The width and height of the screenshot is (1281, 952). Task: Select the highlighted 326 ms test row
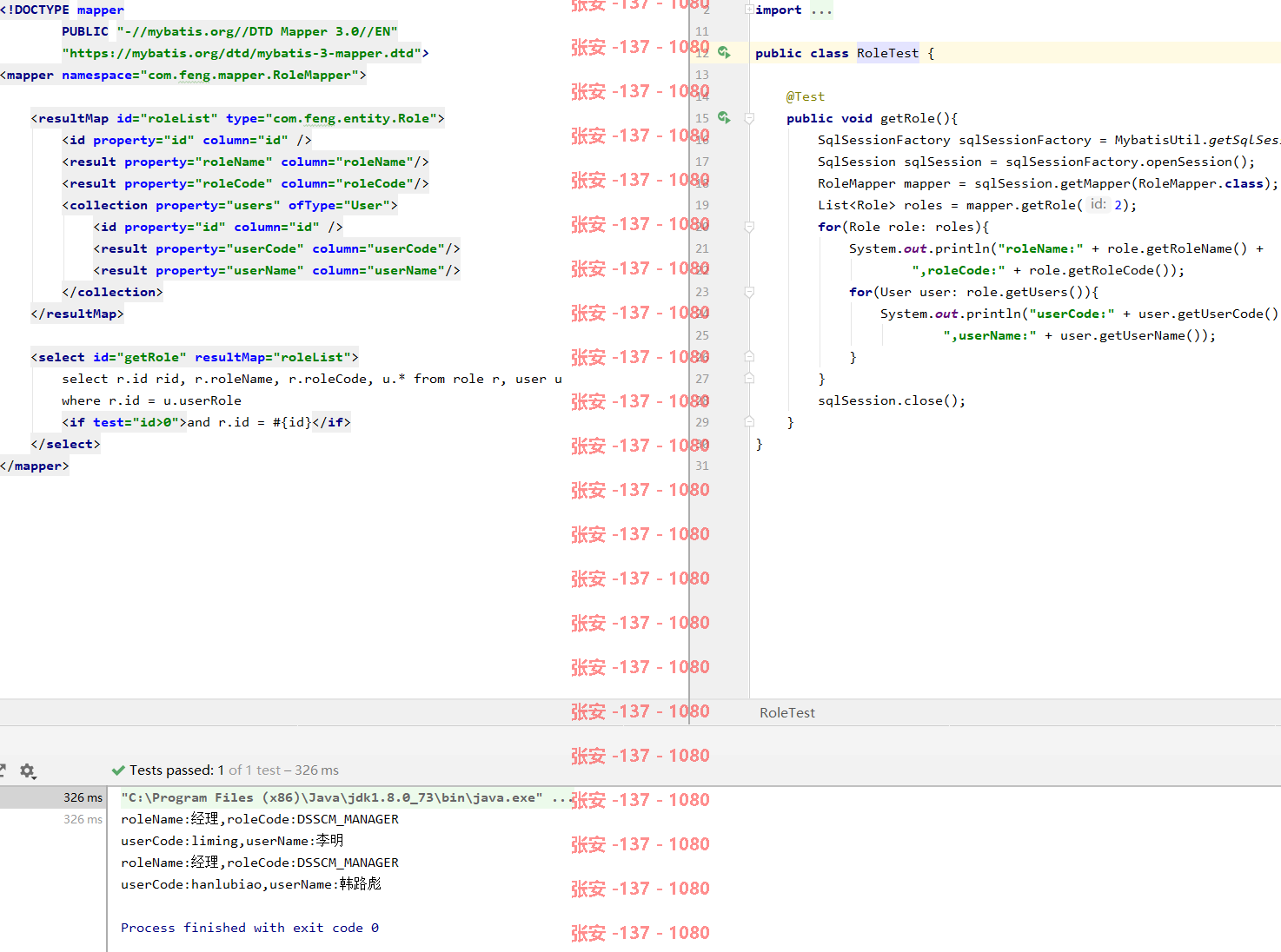(x=52, y=797)
